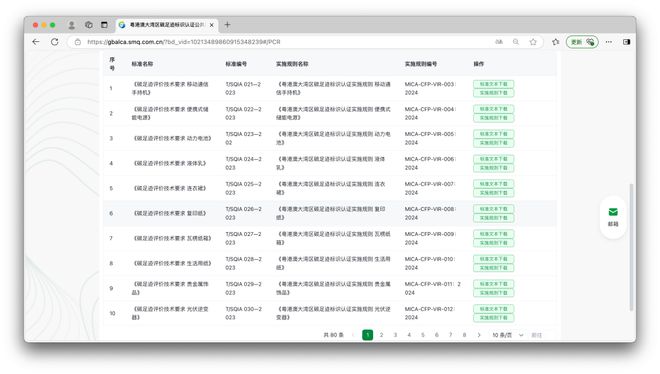Download implementation rules for row 3 动力电池
The width and height of the screenshot is (660, 374).
pos(493,143)
